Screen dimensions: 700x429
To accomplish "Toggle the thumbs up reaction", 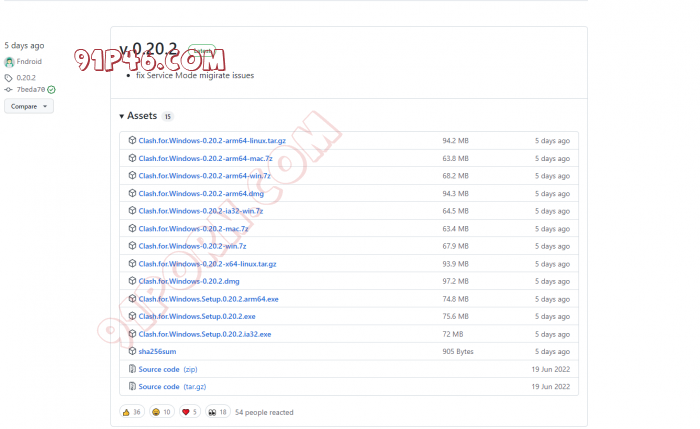I will point(132,412).
